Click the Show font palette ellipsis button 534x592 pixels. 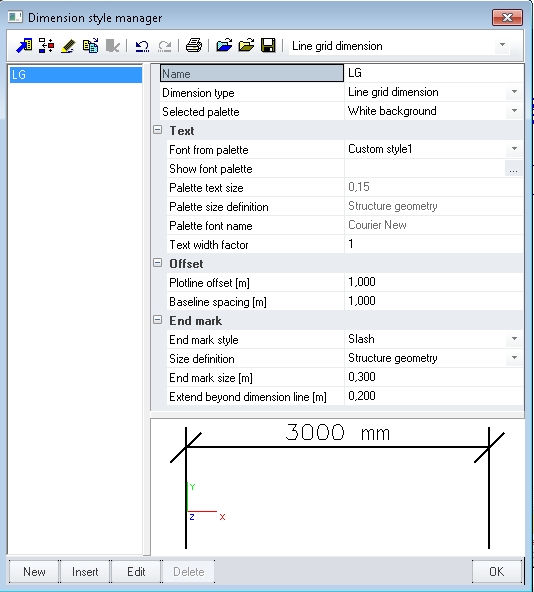[x=513, y=169]
